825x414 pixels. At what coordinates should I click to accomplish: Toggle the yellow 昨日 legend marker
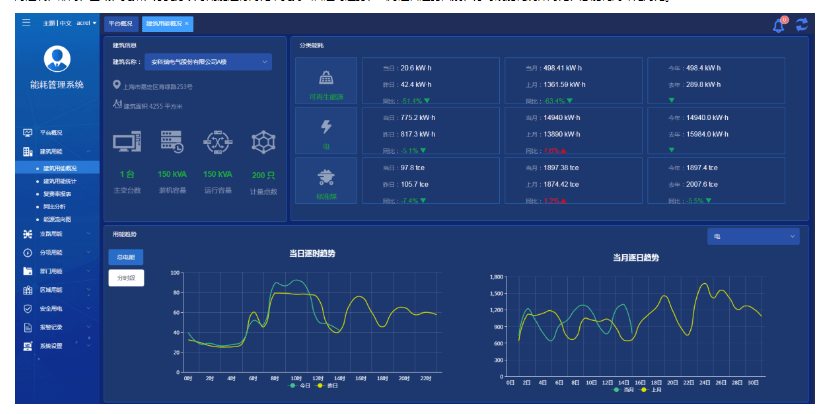319,386
